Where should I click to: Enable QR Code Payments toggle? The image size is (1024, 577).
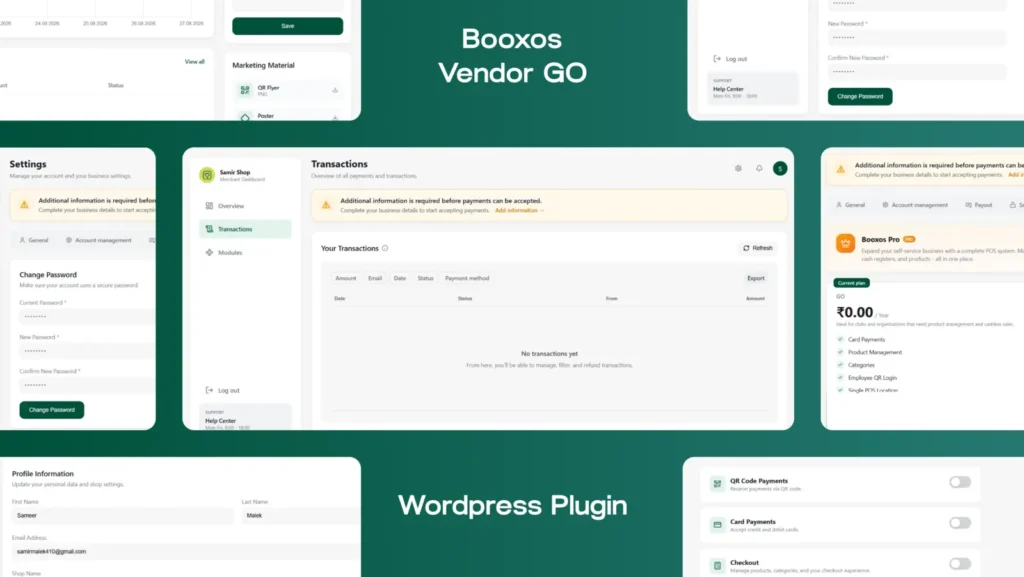(x=960, y=482)
